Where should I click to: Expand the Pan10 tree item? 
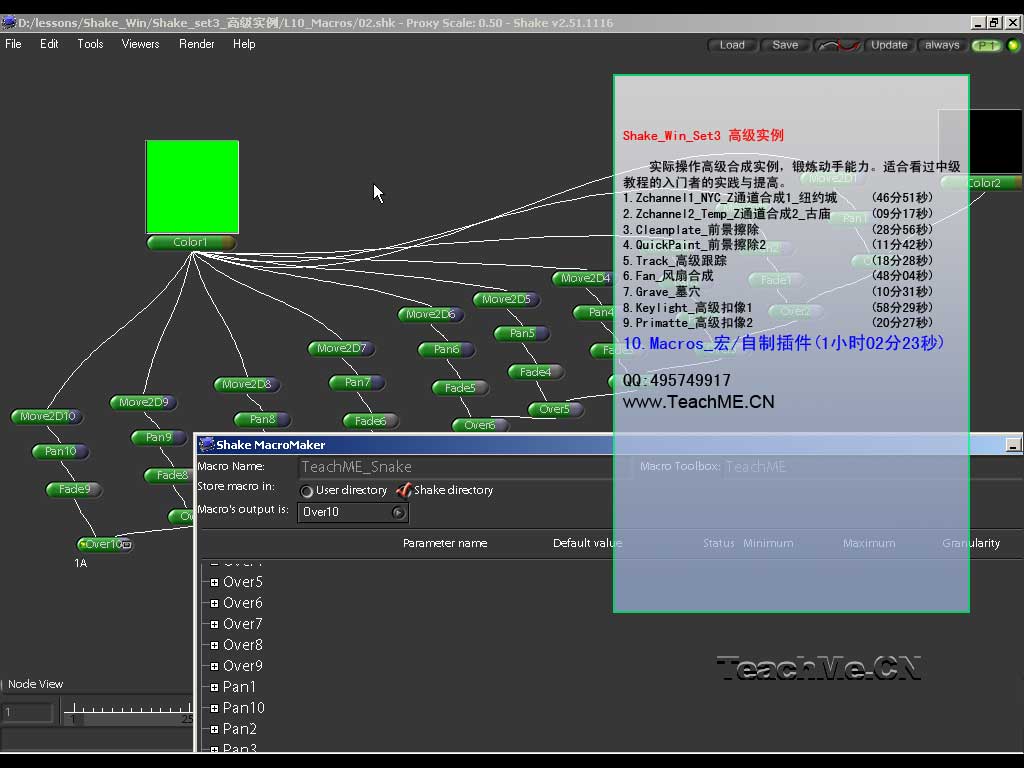[214, 708]
